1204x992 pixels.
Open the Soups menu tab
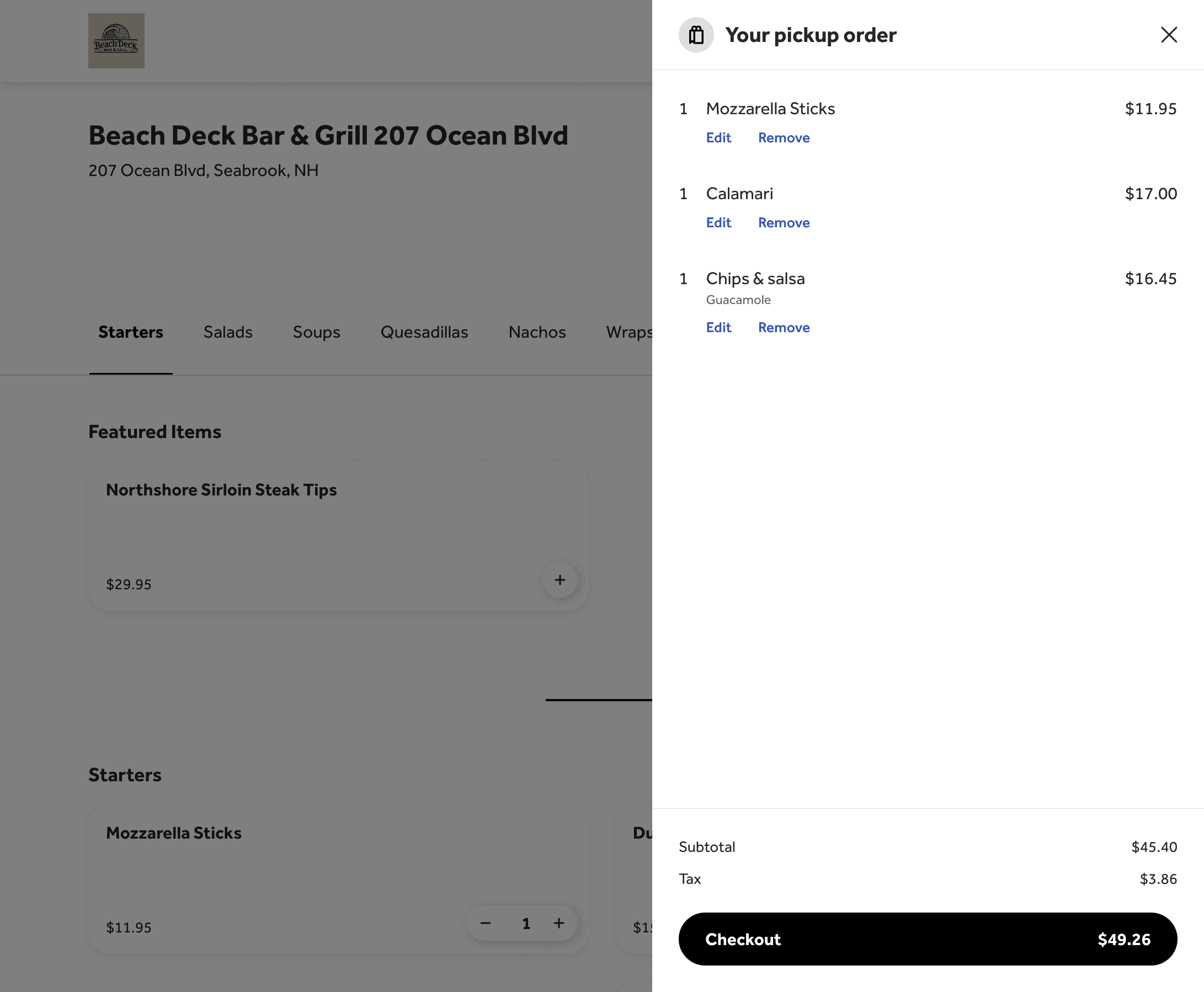(x=316, y=332)
